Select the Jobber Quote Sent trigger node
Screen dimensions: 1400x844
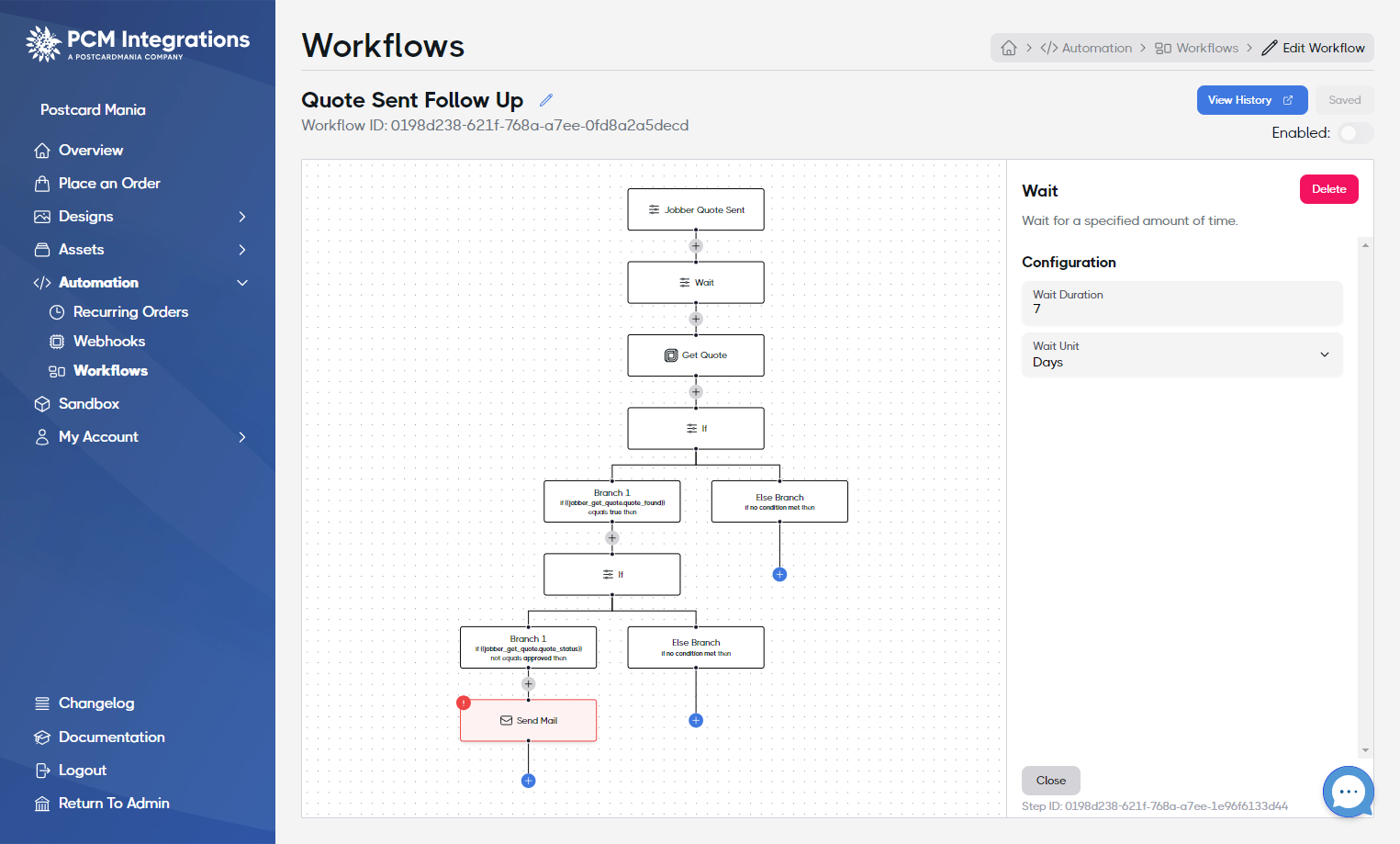(696, 209)
